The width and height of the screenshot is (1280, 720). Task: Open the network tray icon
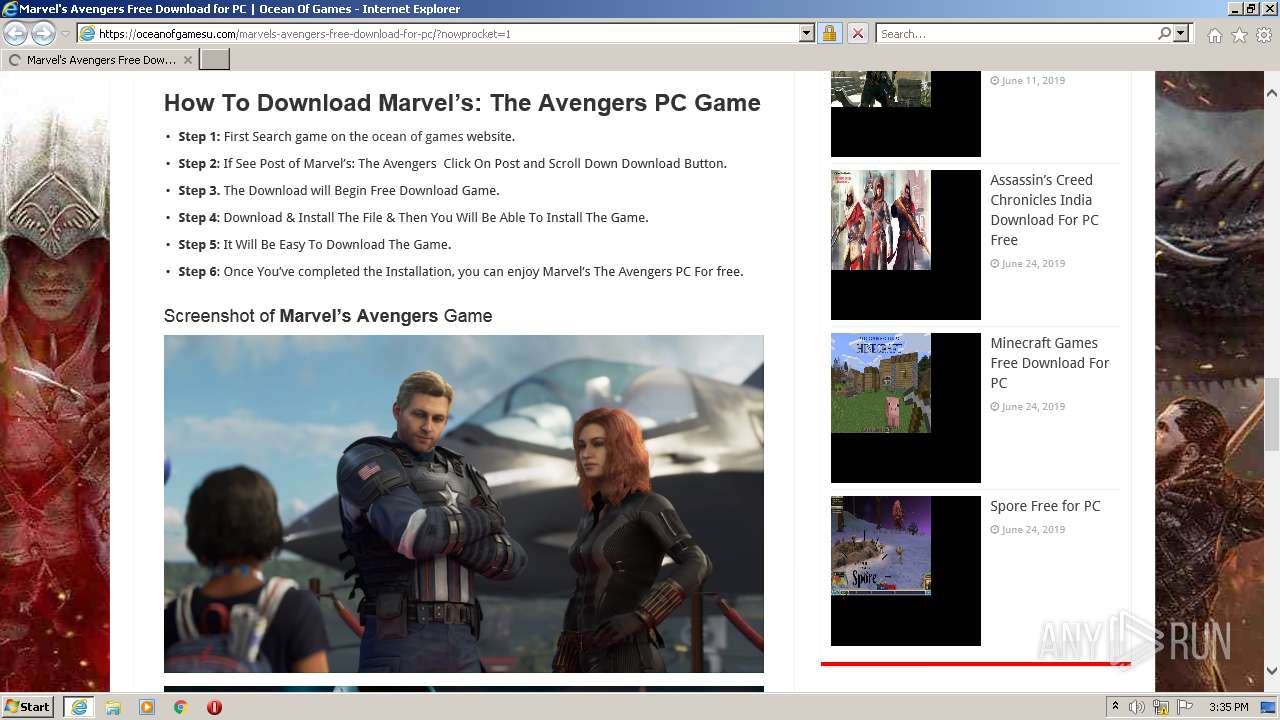1161,707
